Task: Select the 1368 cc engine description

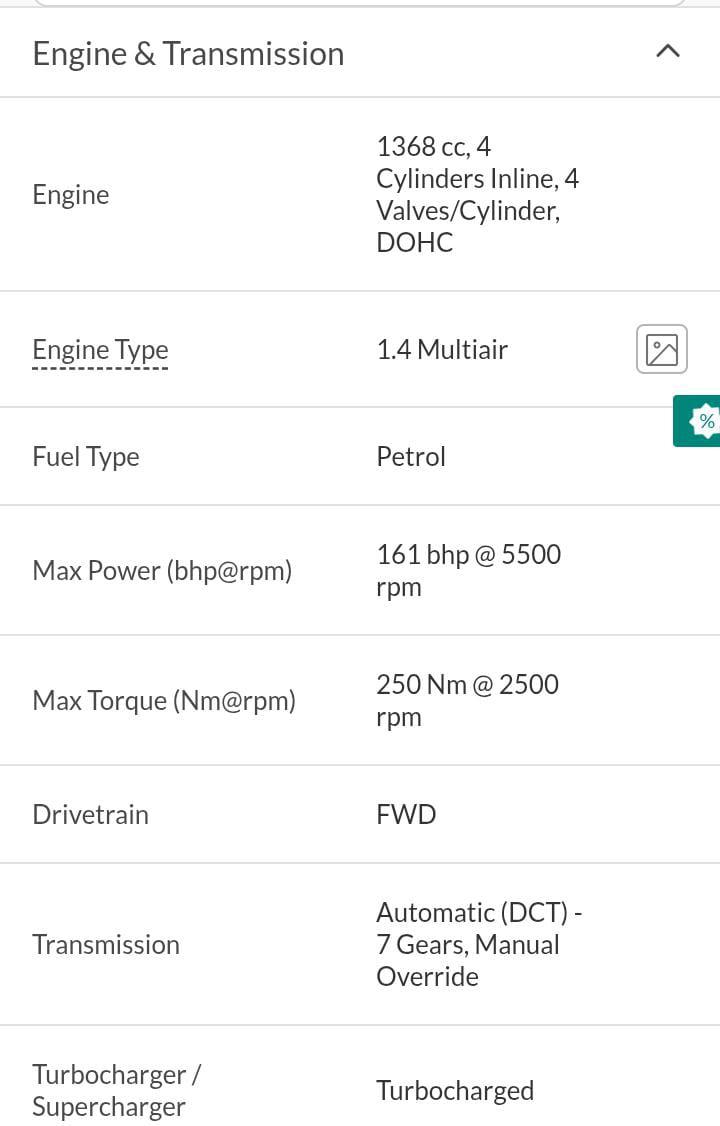Action: click(x=477, y=195)
